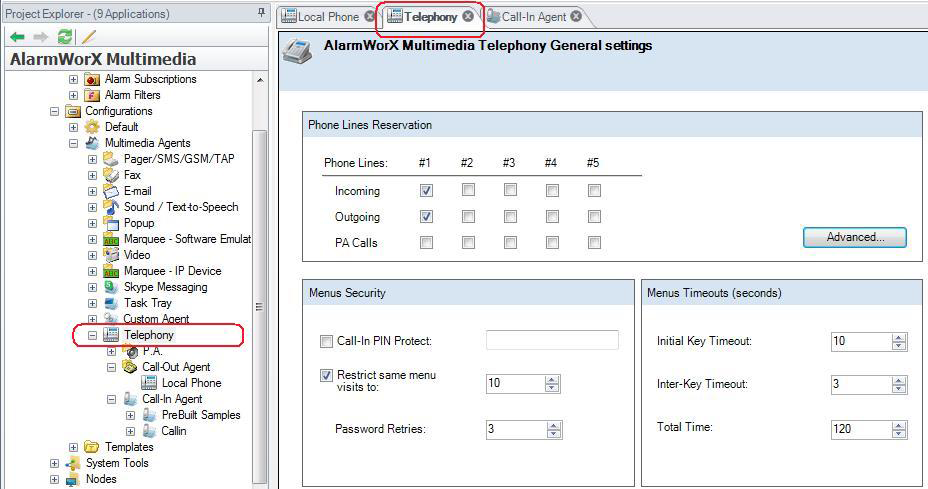Click the refresh icon in Project Explorer
928x489 pixels.
[65, 37]
